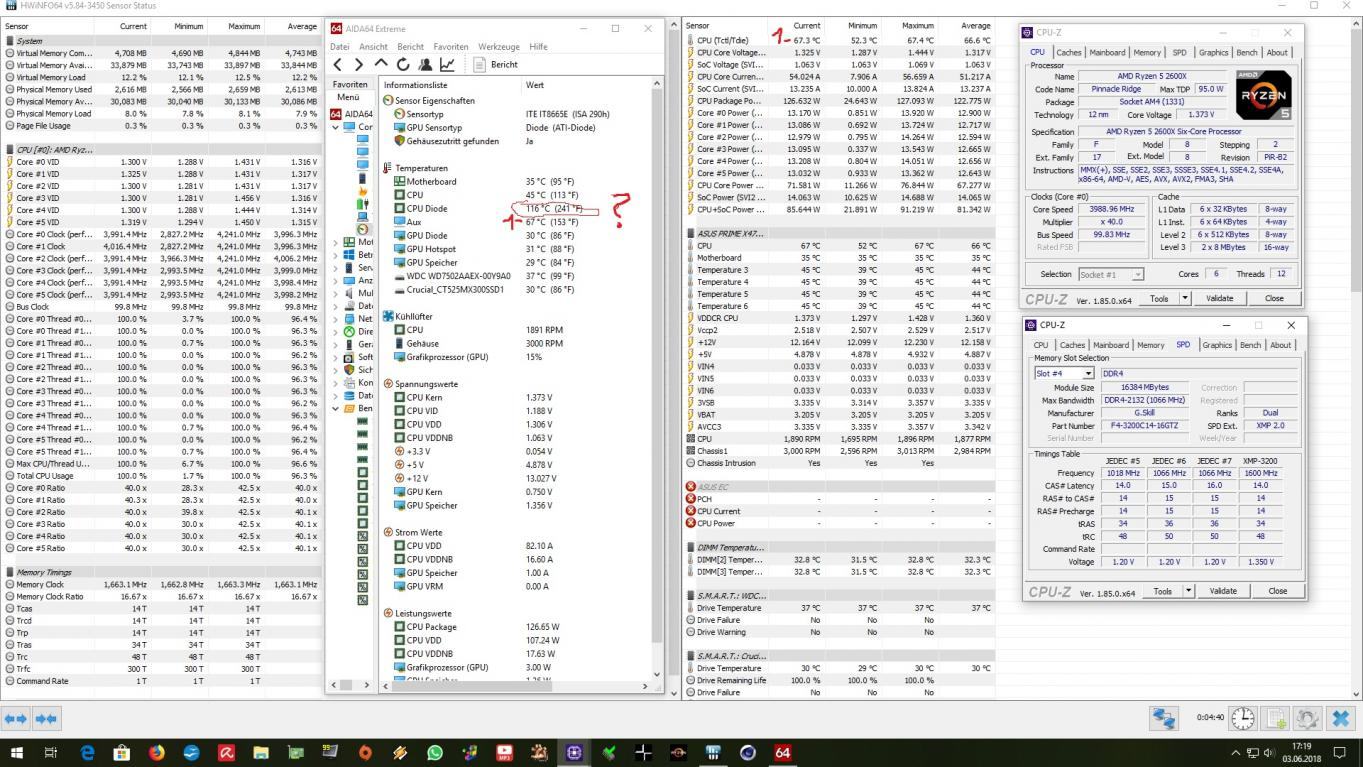The image size is (1363, 767).
Task: Click the AIDA64 back navigation arrow
Action: pos(338,65)
